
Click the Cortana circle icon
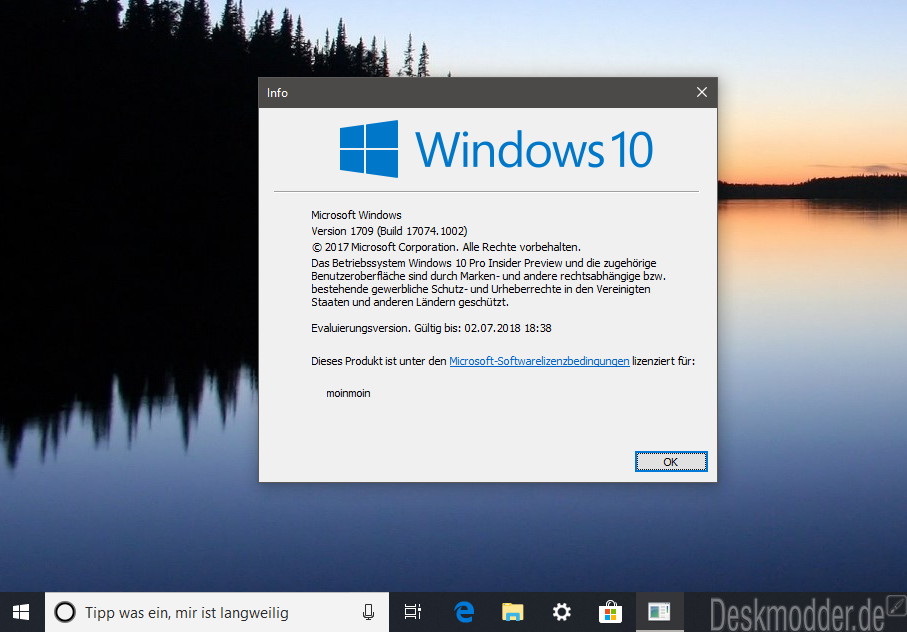coord(65,612)
